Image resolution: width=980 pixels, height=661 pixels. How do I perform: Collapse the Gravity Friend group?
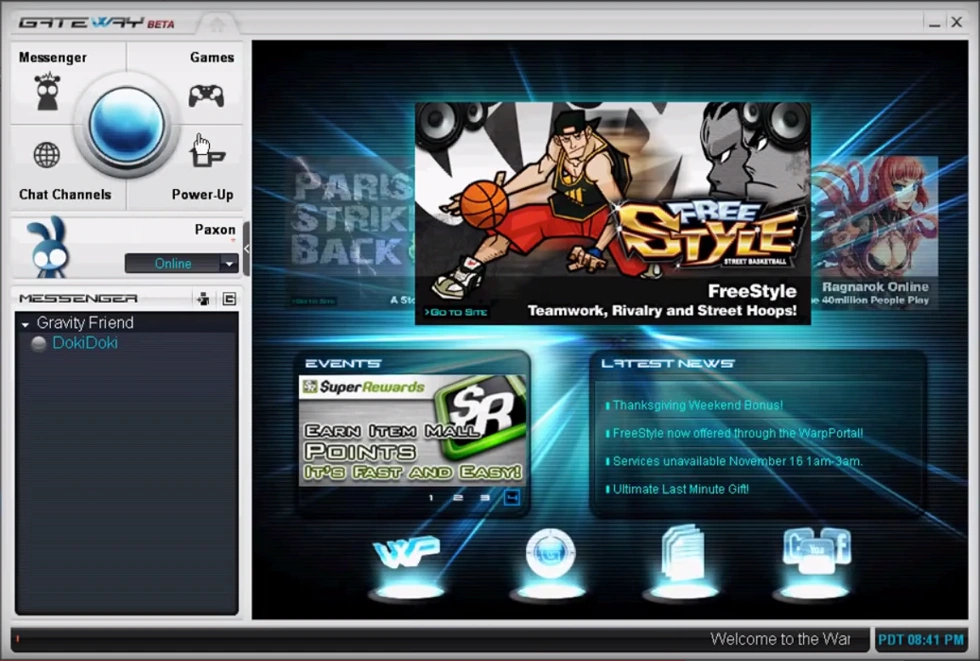25,324
